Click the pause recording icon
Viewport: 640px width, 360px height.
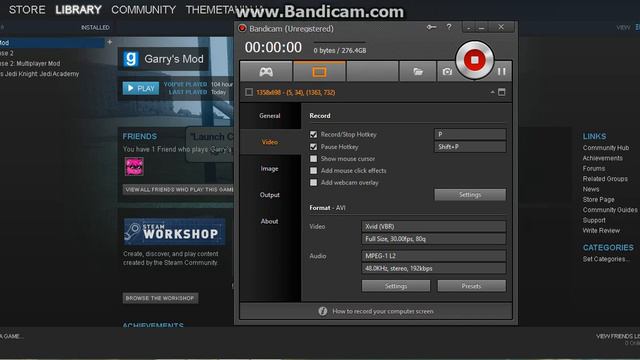(502, 71)
